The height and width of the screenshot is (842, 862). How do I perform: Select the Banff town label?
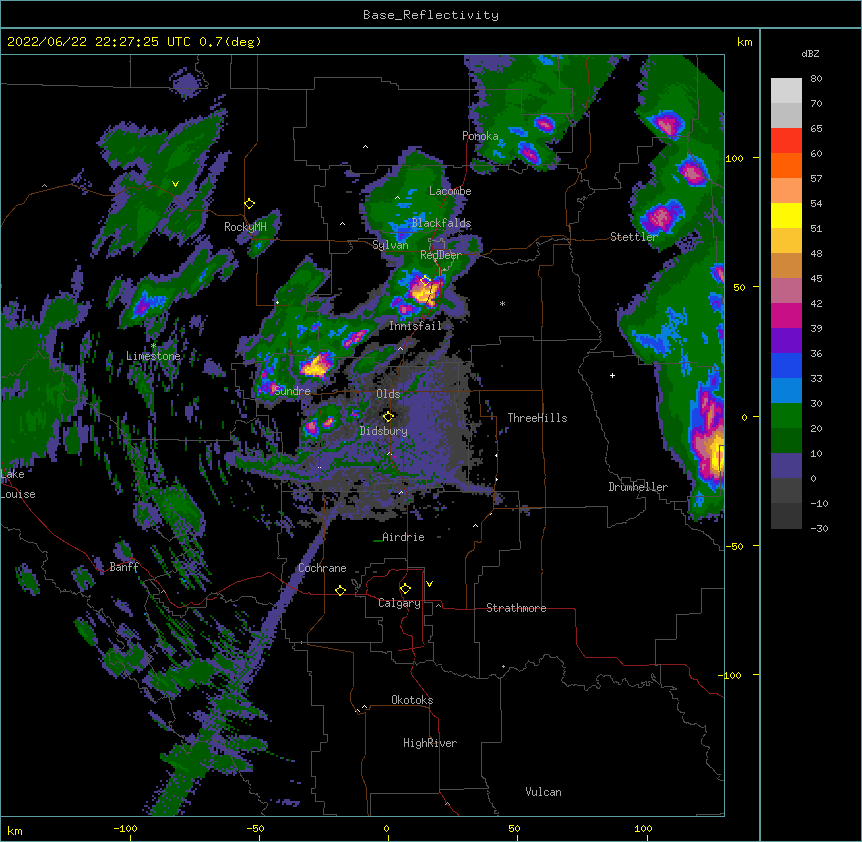tap(124, 567)
